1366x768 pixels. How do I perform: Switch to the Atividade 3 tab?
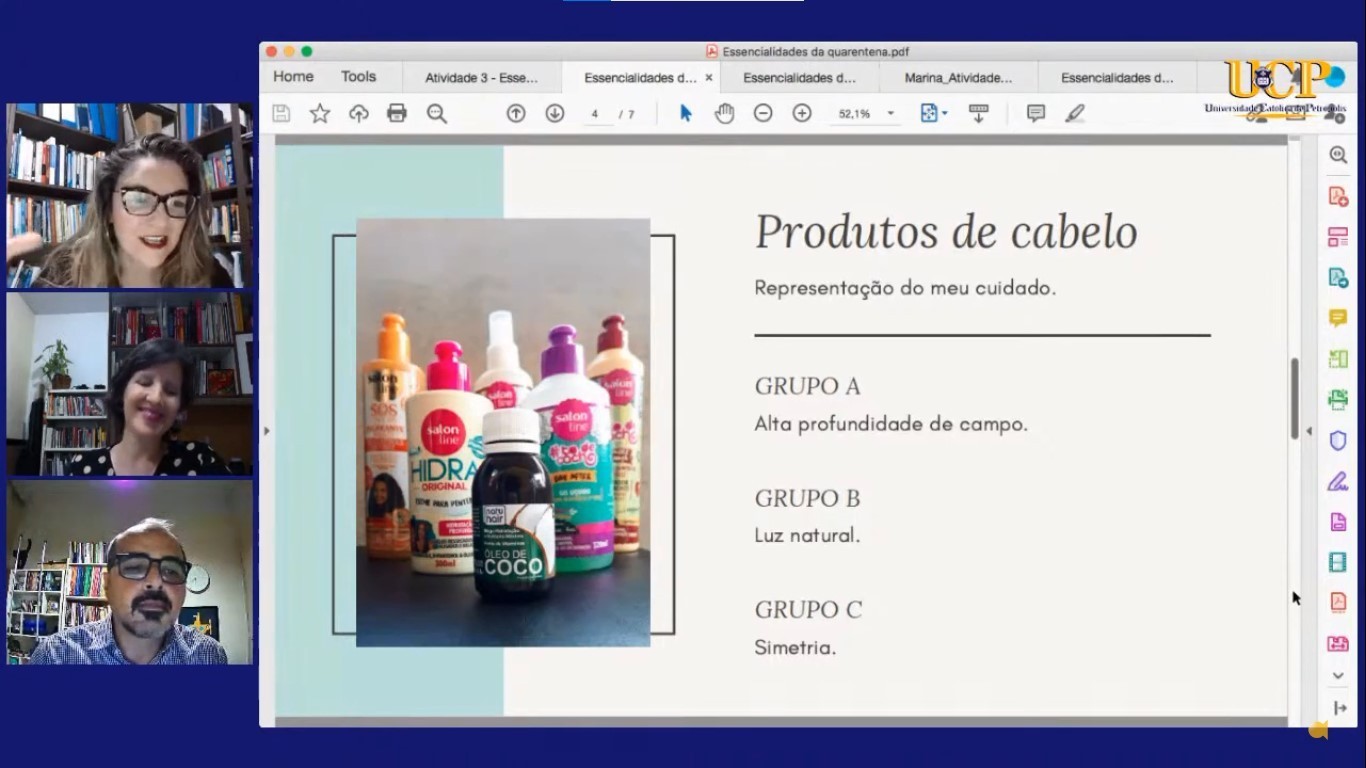(x=481, y=78)
